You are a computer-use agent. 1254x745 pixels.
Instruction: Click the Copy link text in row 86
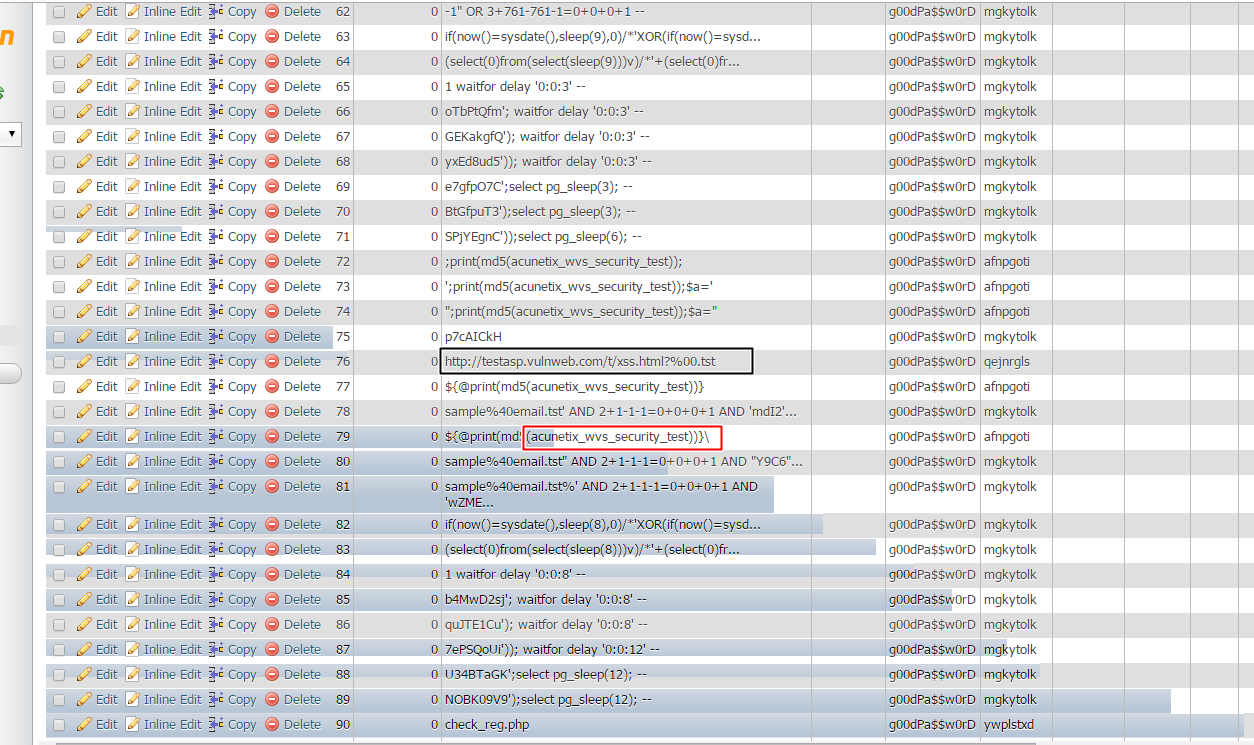(x=242, y=625)
